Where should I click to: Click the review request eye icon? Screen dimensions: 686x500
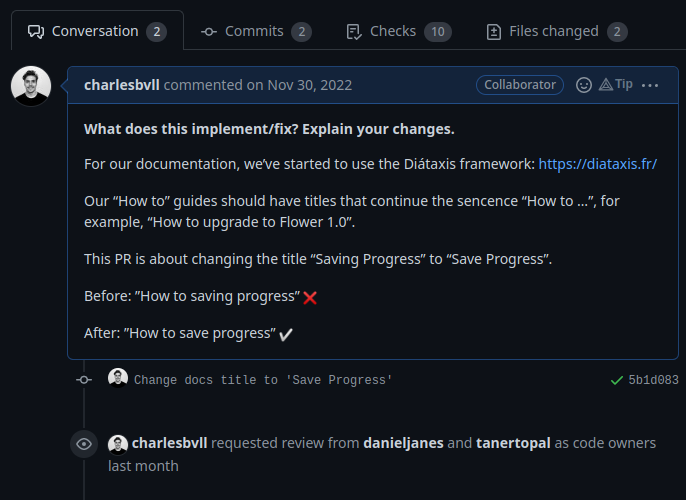point(84,443)
